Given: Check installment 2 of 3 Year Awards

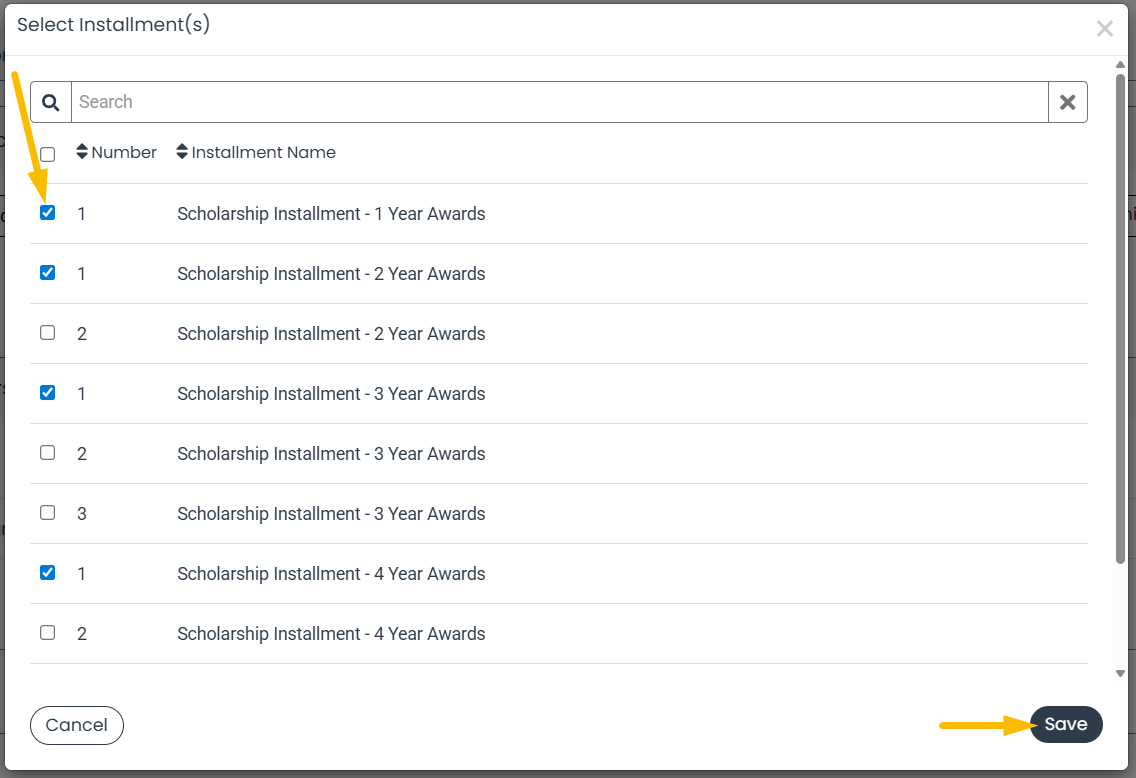Looking at the screenshot, I should pos(48,453).
